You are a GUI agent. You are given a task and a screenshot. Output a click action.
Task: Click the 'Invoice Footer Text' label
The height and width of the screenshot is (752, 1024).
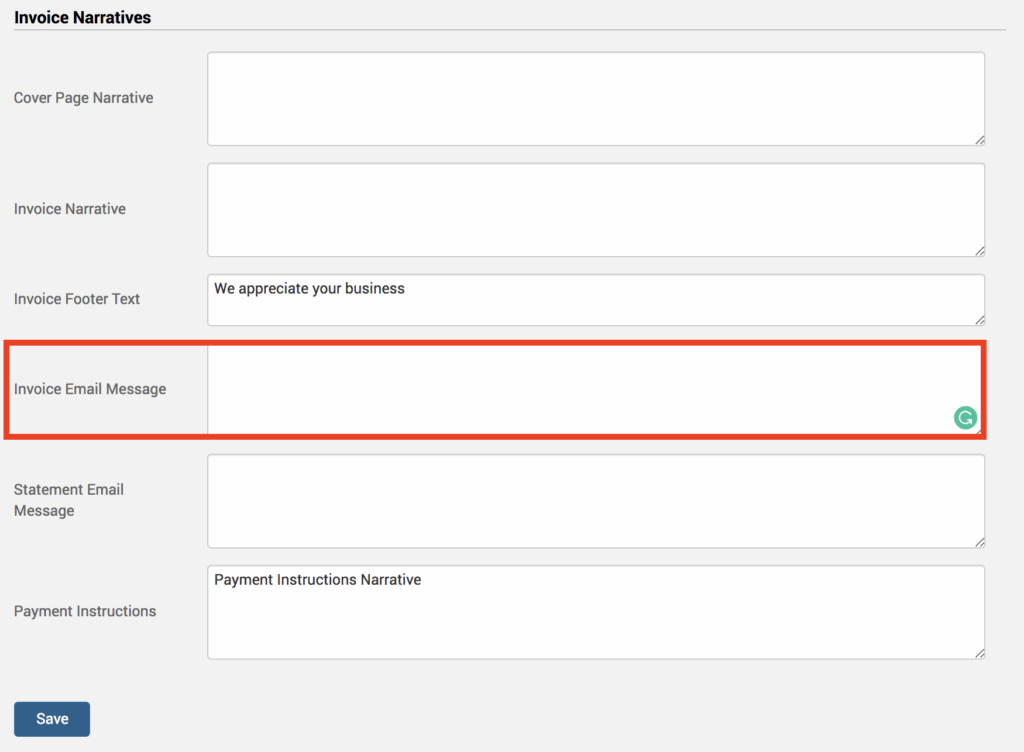coord(77,299)
